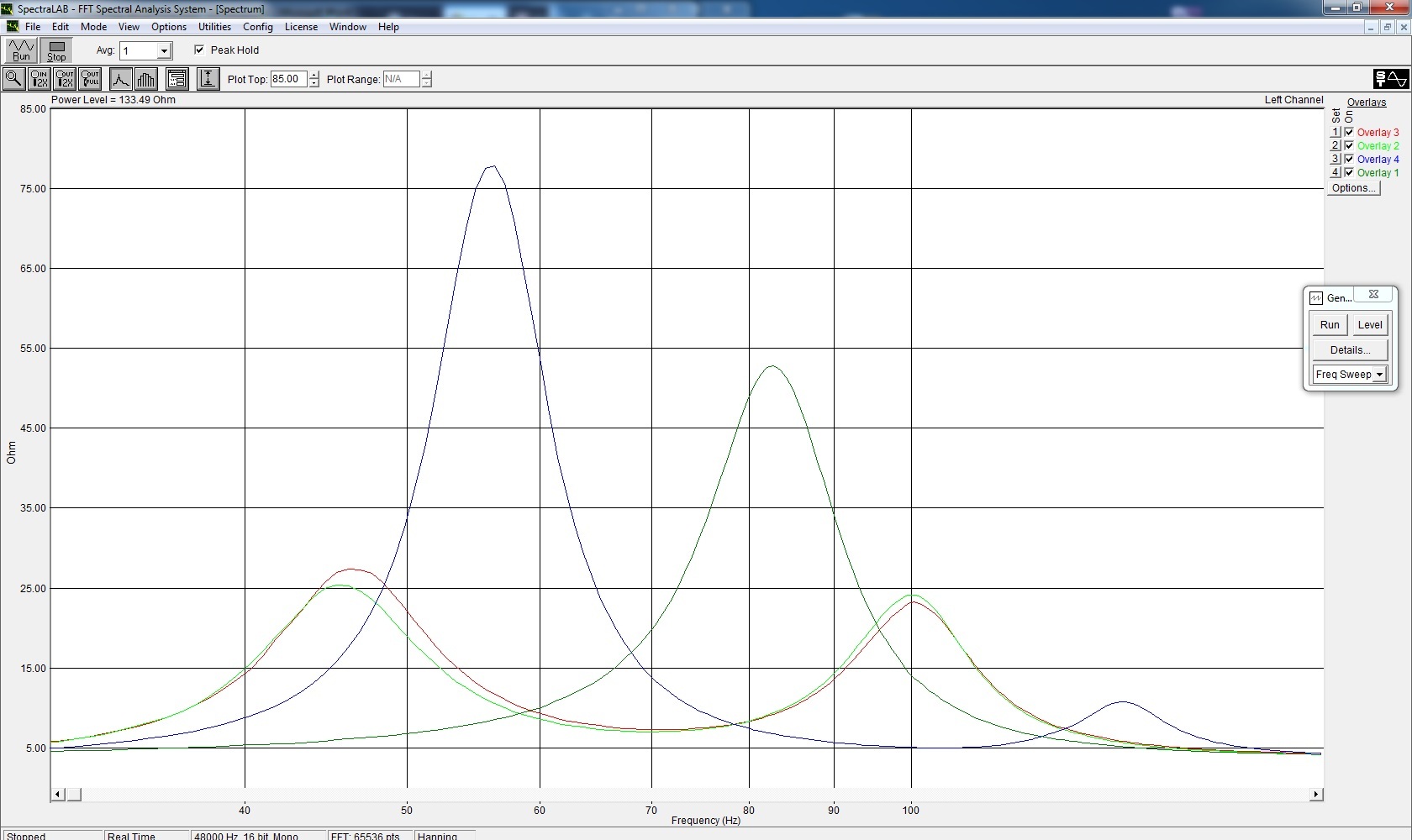Increase the Plot Top value

313,75
